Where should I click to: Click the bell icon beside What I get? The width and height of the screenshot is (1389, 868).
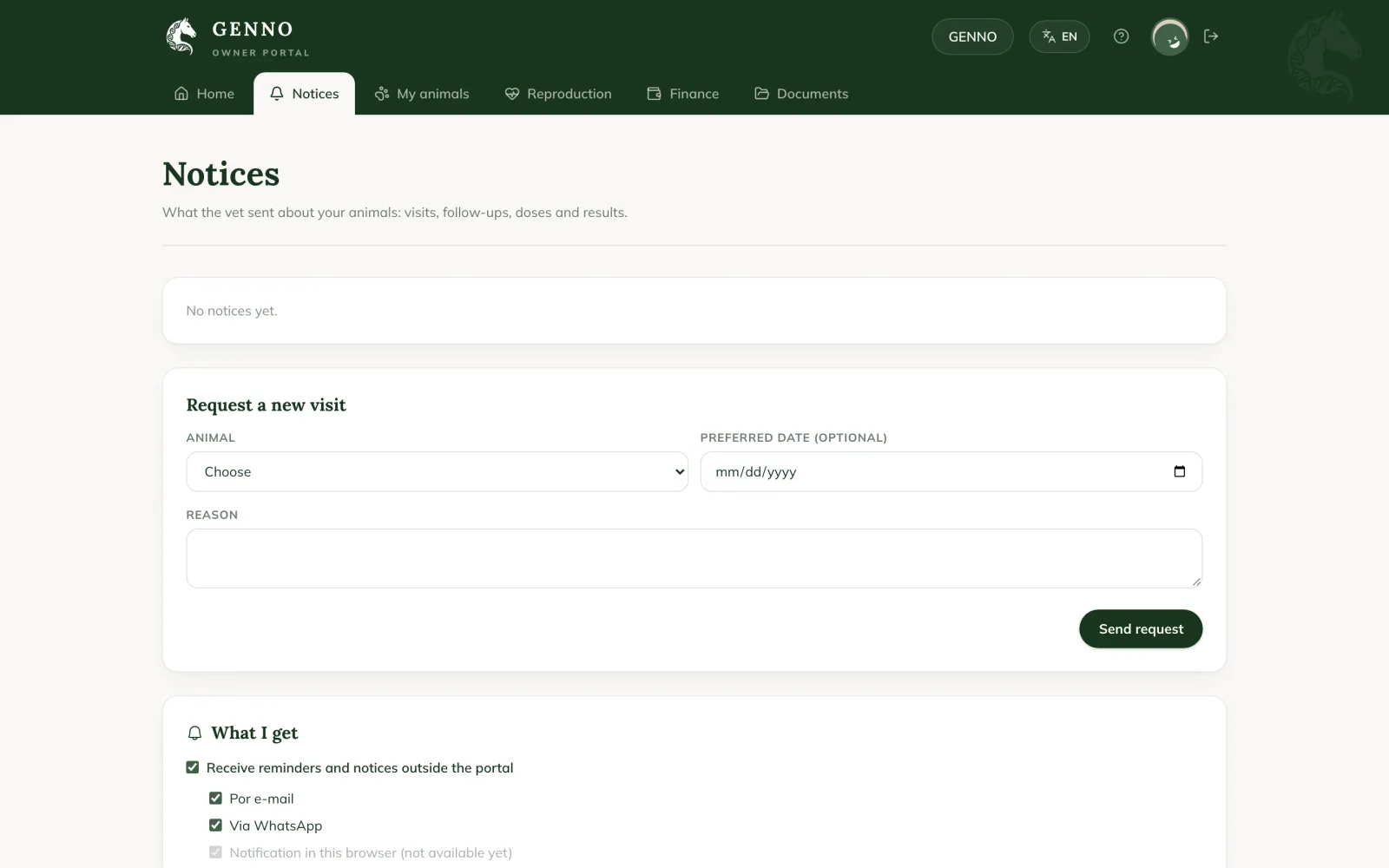pyautogui.click(x=194, y=733)
